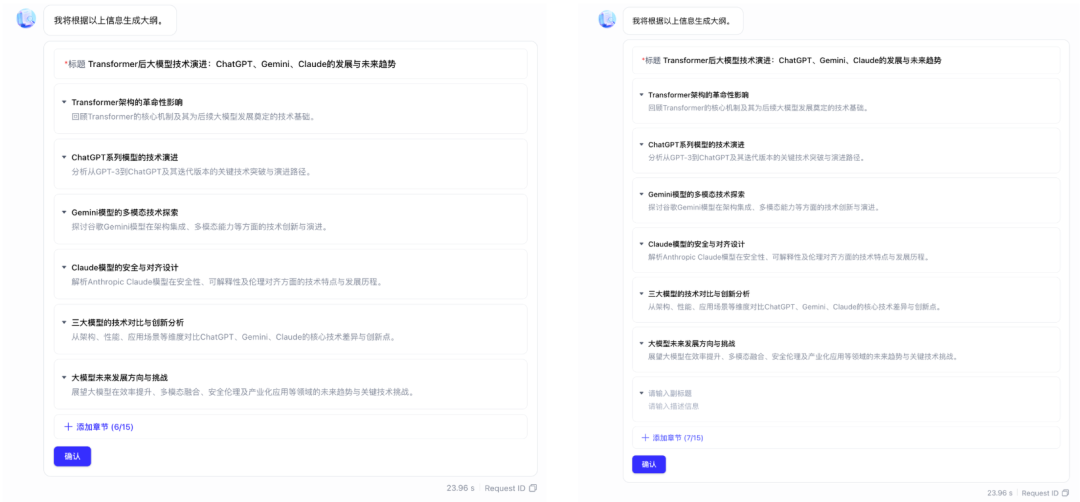
Task: Click 确认 button in the right panel
Action: pyautogui.click(x=649, y=464)
